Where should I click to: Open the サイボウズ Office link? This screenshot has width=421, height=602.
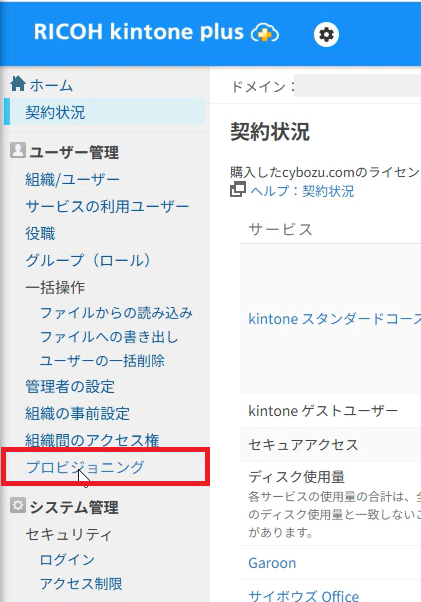click(x=304, y=595)
